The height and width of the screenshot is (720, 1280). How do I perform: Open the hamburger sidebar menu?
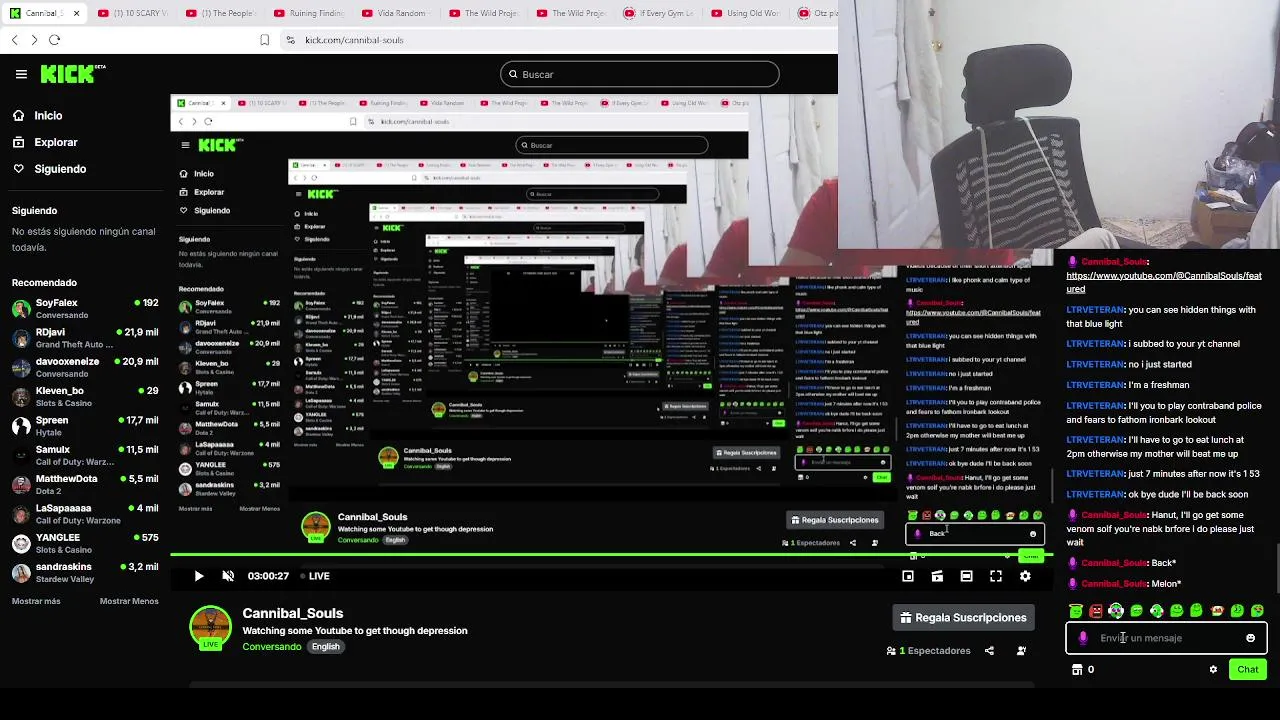(x=21, y=74)
